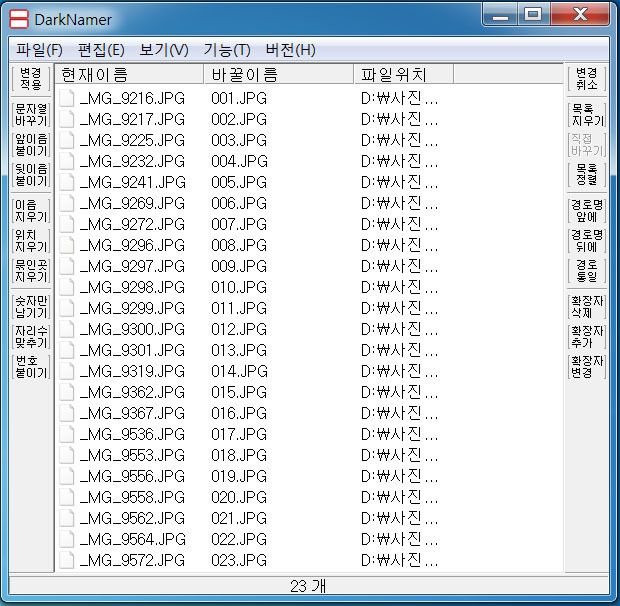Click file icon next to _MG_9300.JPG
Viewport: 620px width, 606px height.
pyautogui.click(x=67, y=329)
